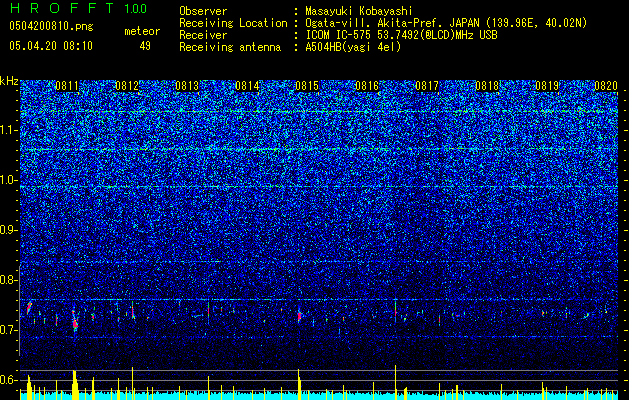Click the large red echo at 0811

click(75, 321)
